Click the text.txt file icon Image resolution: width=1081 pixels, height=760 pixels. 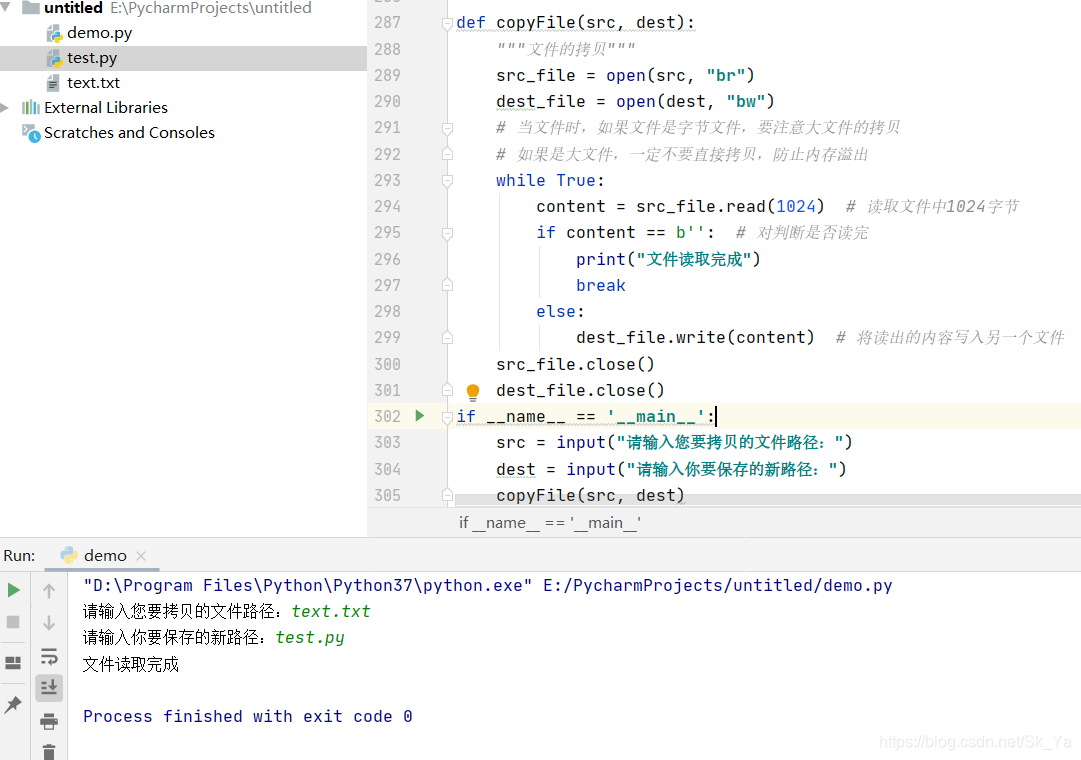tap(53, 83)
